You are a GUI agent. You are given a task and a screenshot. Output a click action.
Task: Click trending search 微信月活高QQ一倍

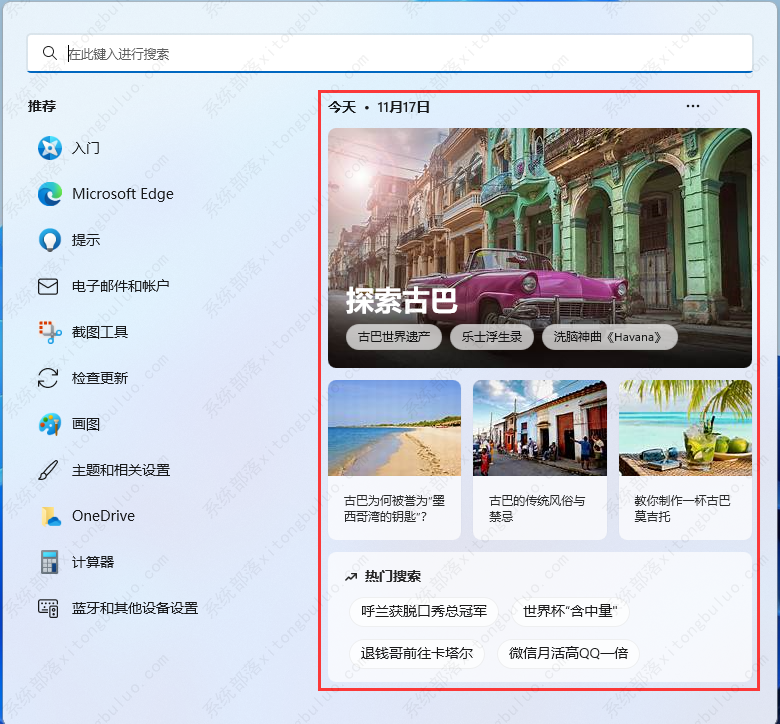(x=568, y=654)
